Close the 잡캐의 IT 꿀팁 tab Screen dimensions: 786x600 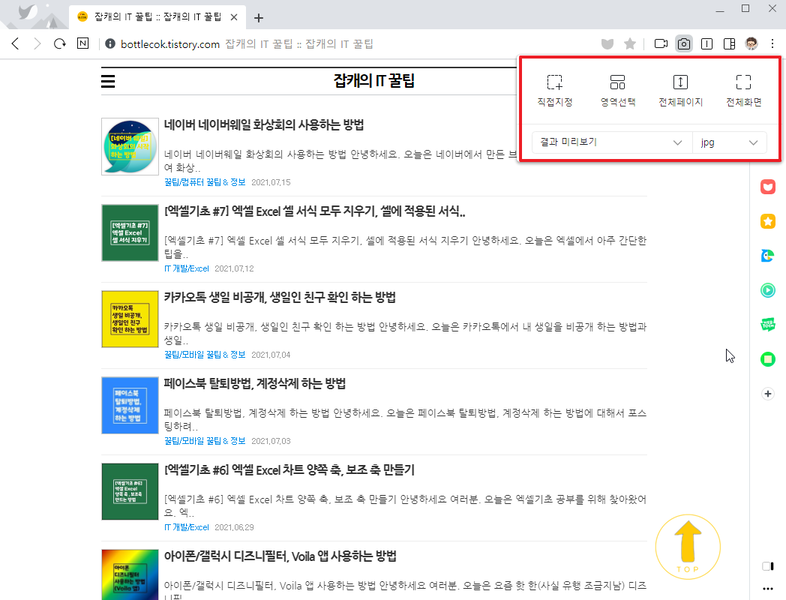click(x=234, y=18)
